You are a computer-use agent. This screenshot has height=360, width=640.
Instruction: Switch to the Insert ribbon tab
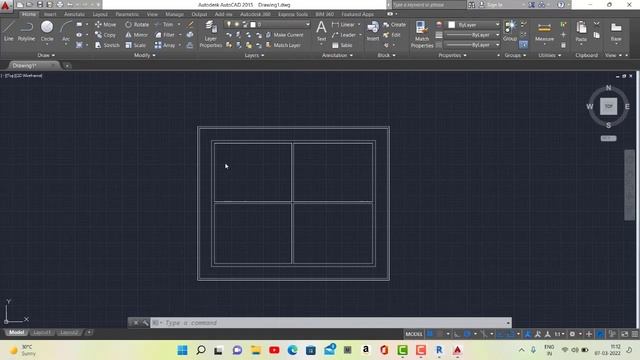coord(50,14)
